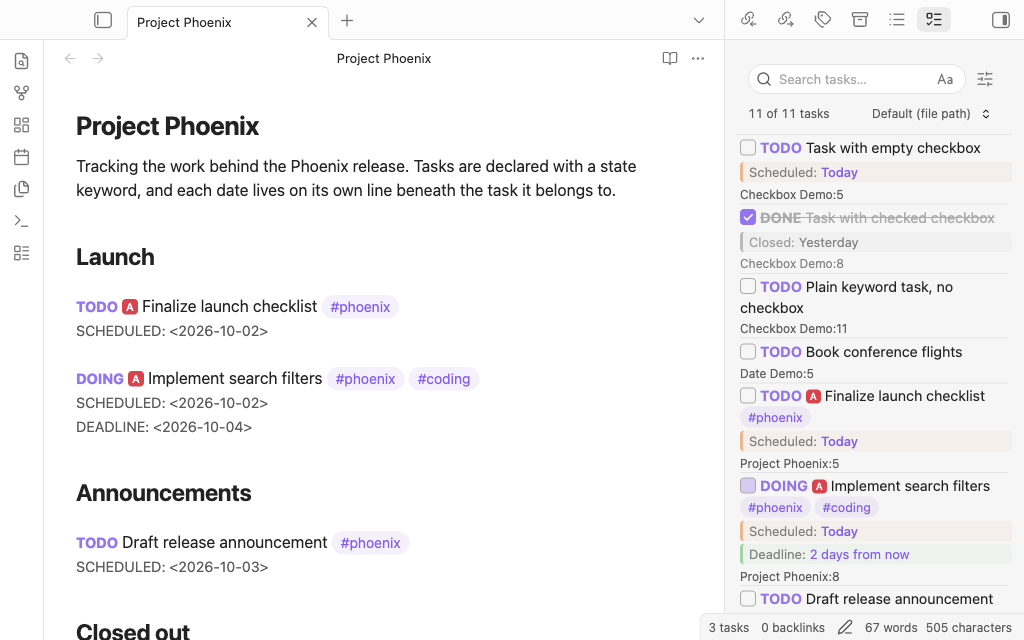Open command palette terminal icon
1024x640 pixels.
pyautogui.click(x=22, y=221)
